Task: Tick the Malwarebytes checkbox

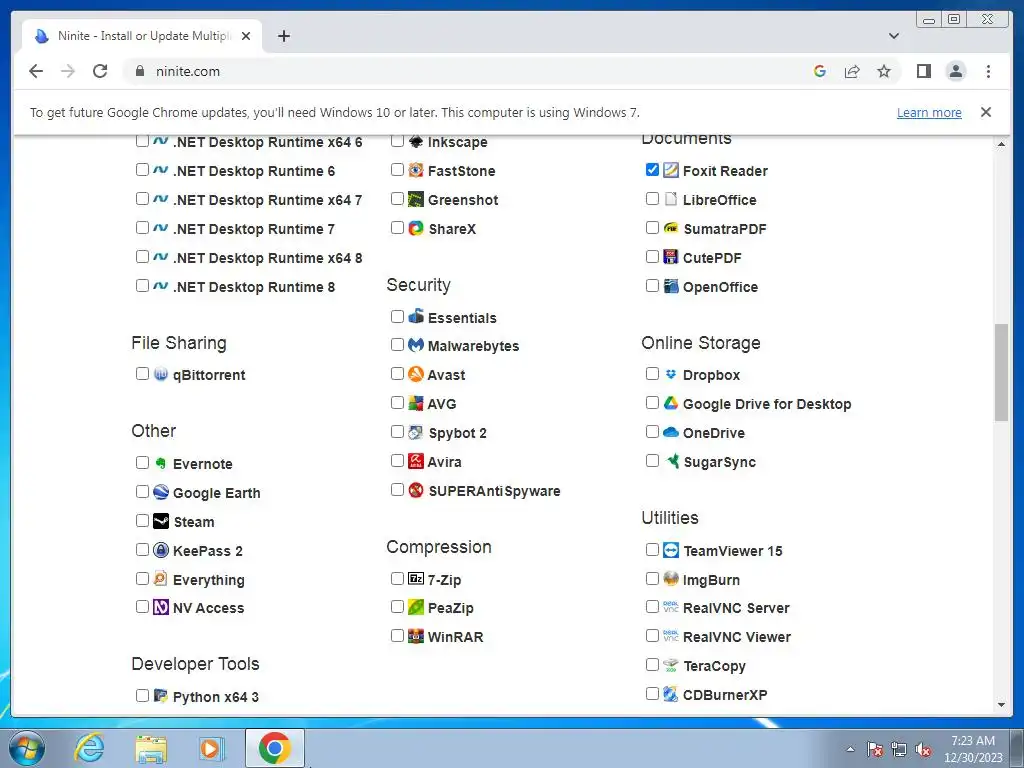Action: click(x=397, y=344)
